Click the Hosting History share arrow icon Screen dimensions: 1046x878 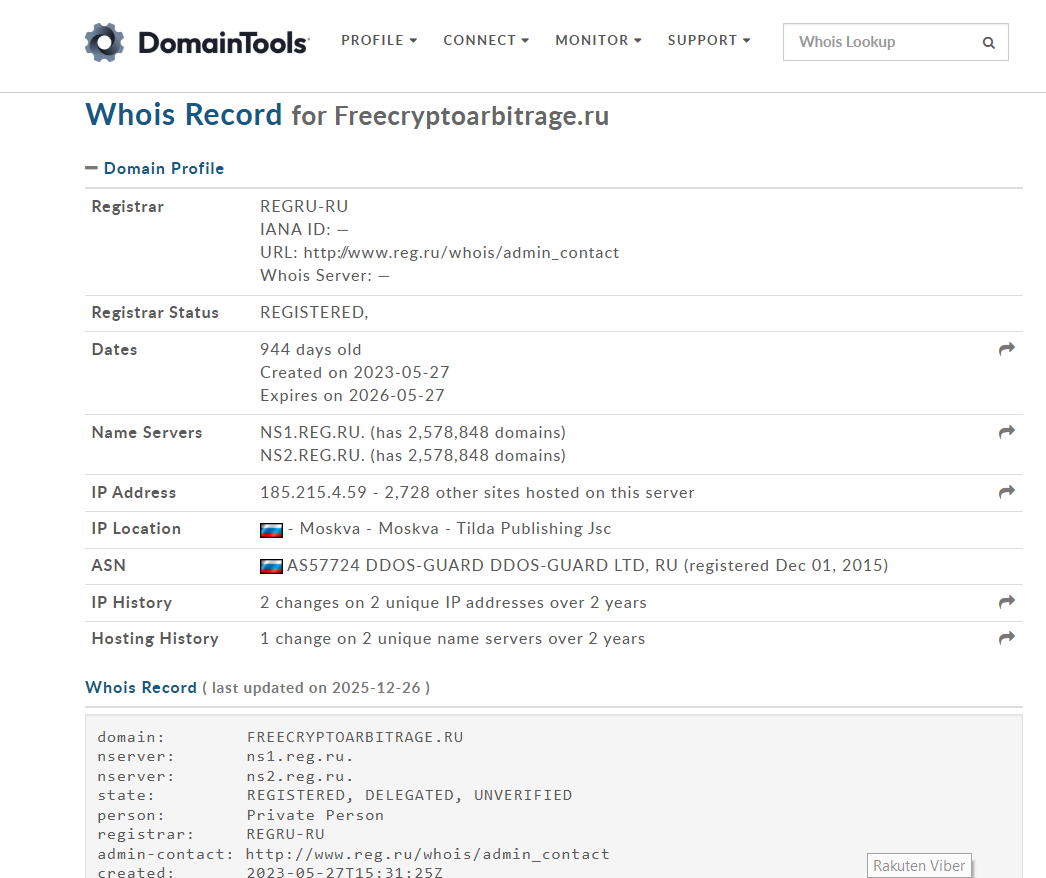[1007, 637]
